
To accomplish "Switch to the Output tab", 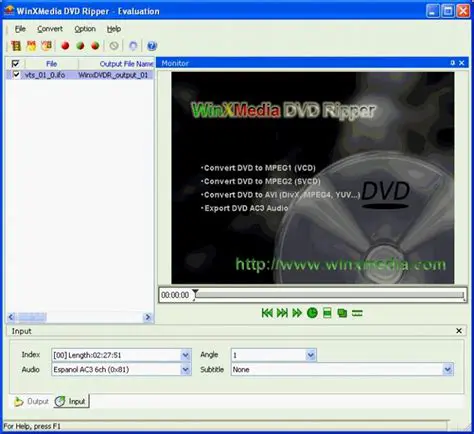I will (x=32, y=401).
